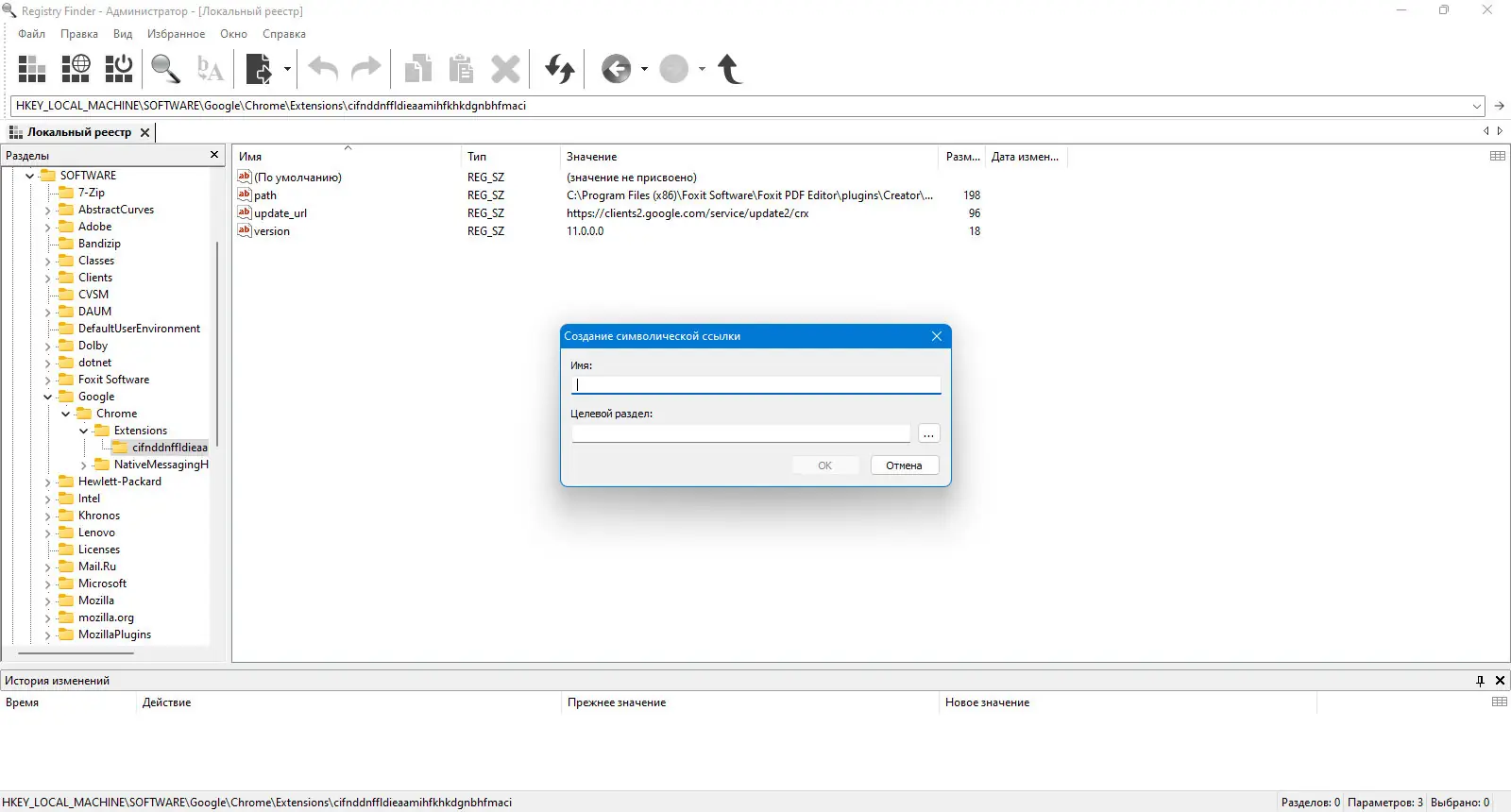This screenshot has height=812, width=1511.
Task: Focus the Имя input field
Action: 756,384
